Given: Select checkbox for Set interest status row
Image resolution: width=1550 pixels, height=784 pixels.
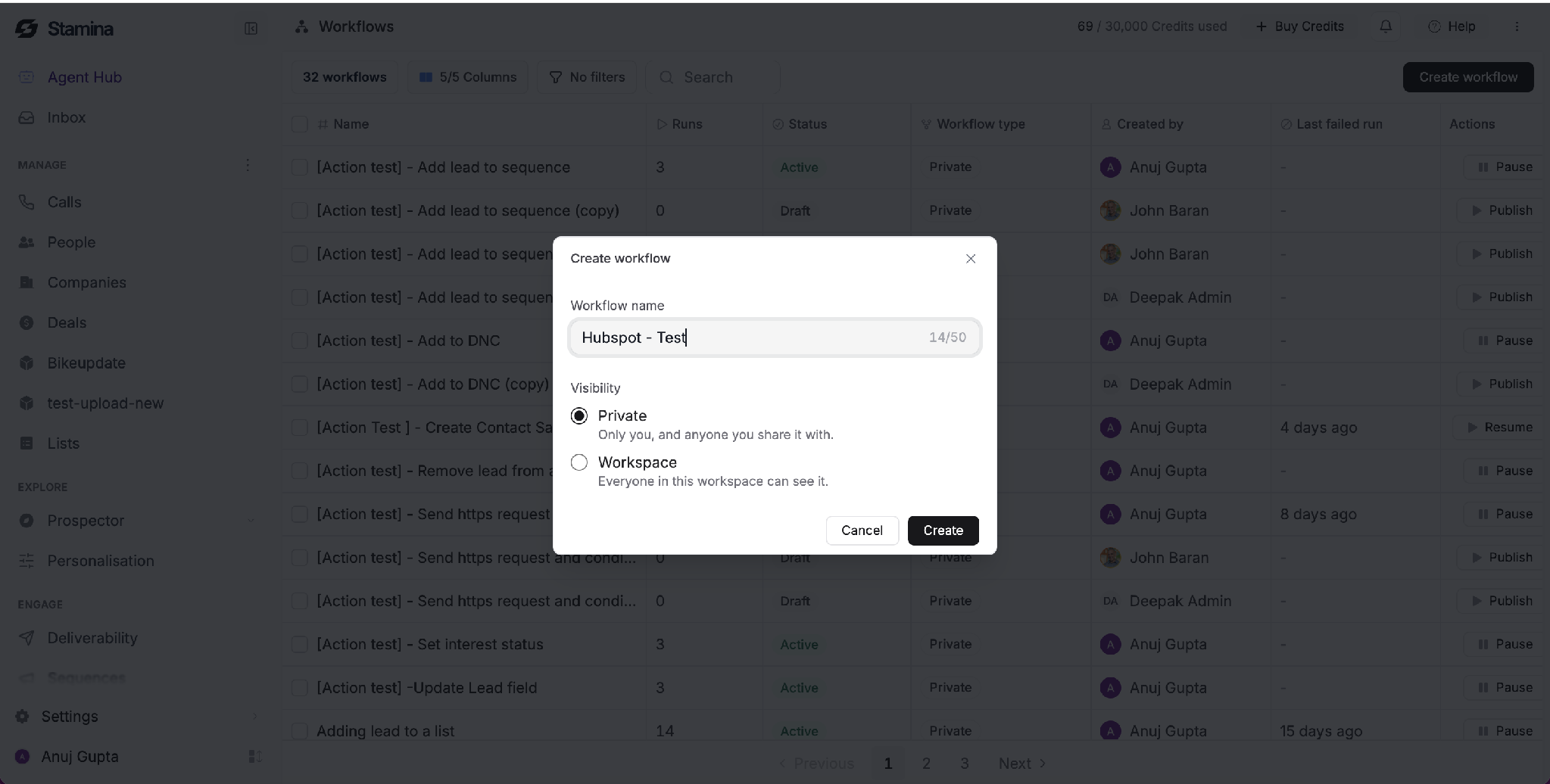Looking at the screenshot, I should tap(300, 645).
